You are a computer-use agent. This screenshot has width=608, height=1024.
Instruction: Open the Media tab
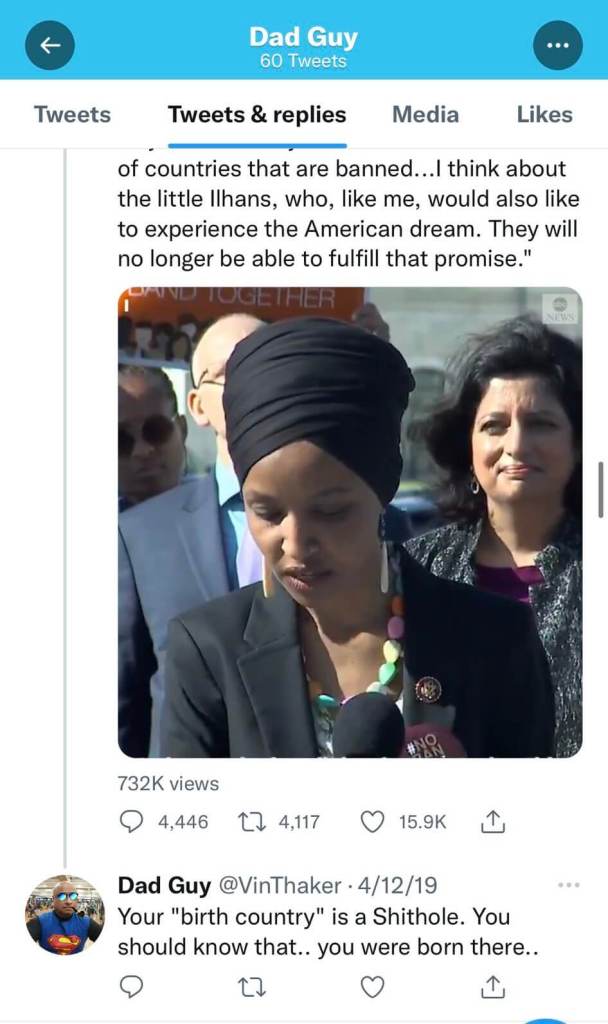click(425, 114)
